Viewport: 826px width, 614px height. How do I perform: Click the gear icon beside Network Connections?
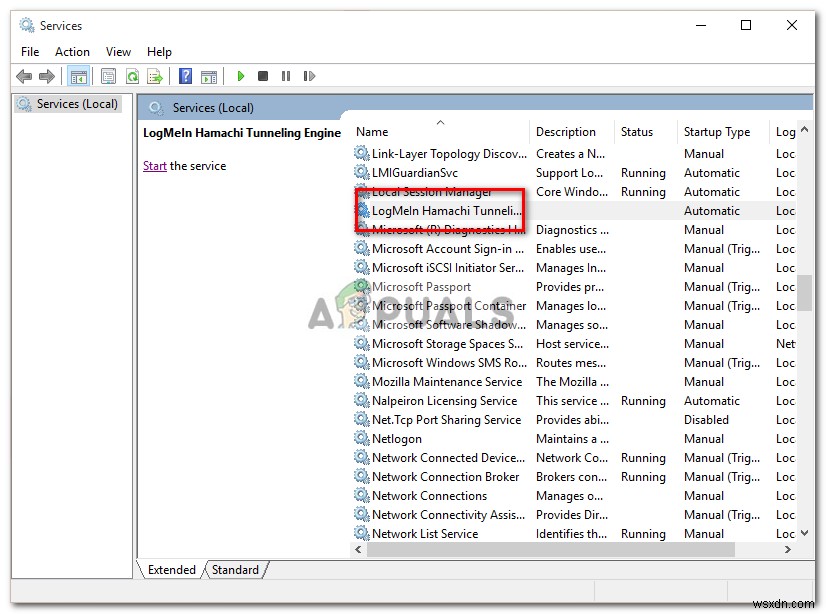pos(361,495)
